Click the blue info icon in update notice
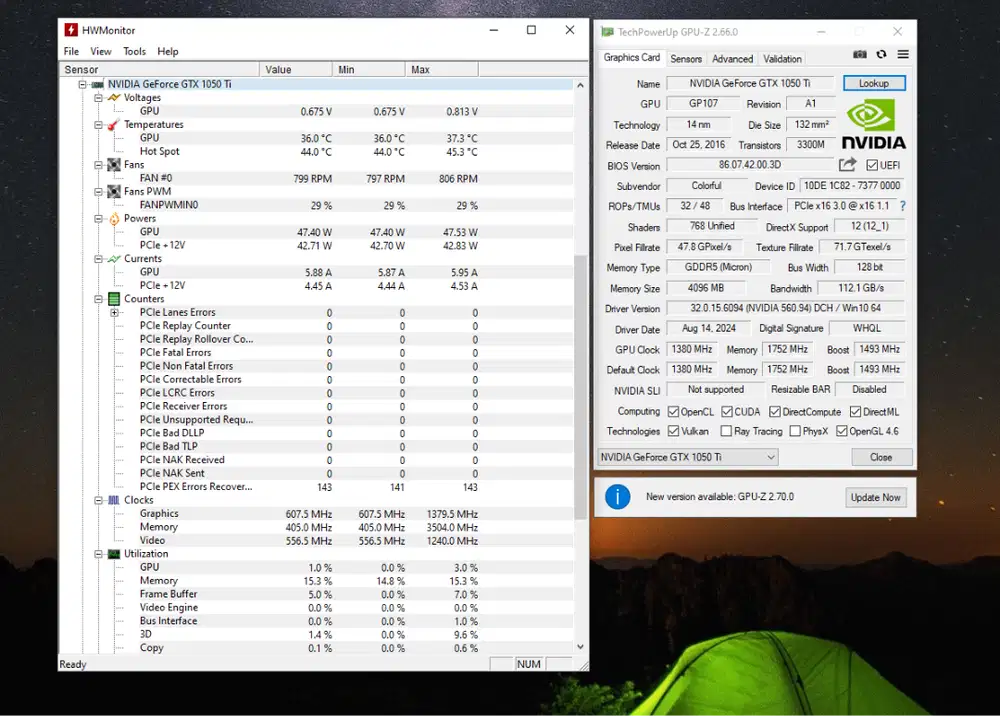Viewport: 1000px width, 716px height. tap(617, 497)
